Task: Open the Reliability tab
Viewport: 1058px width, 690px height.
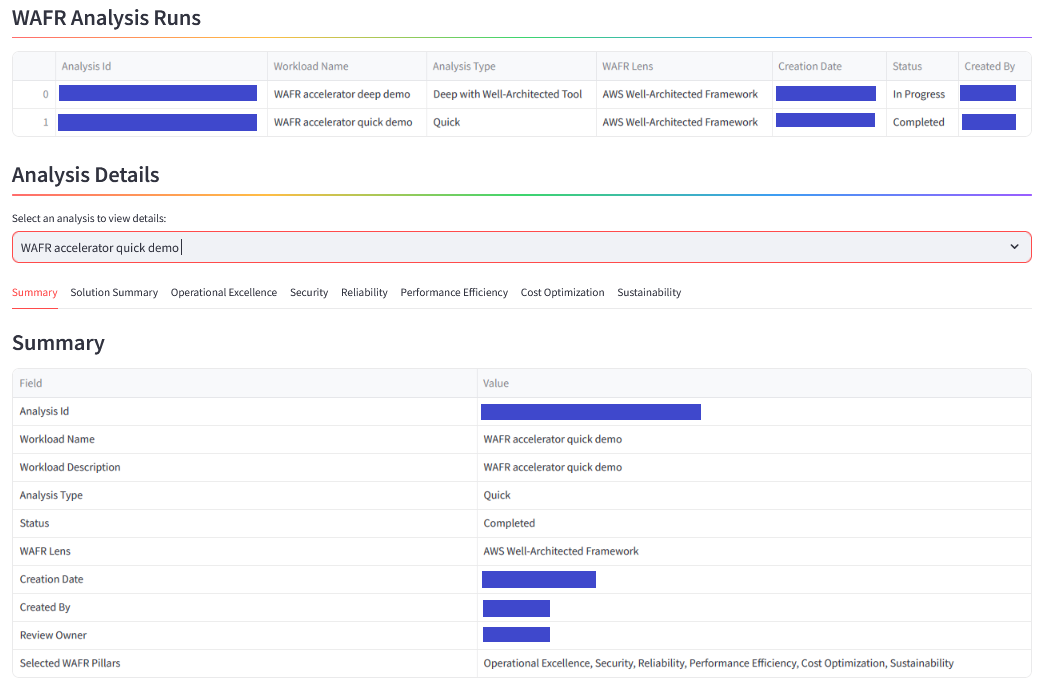Action: pyautogui.click(x=364, y=292)
